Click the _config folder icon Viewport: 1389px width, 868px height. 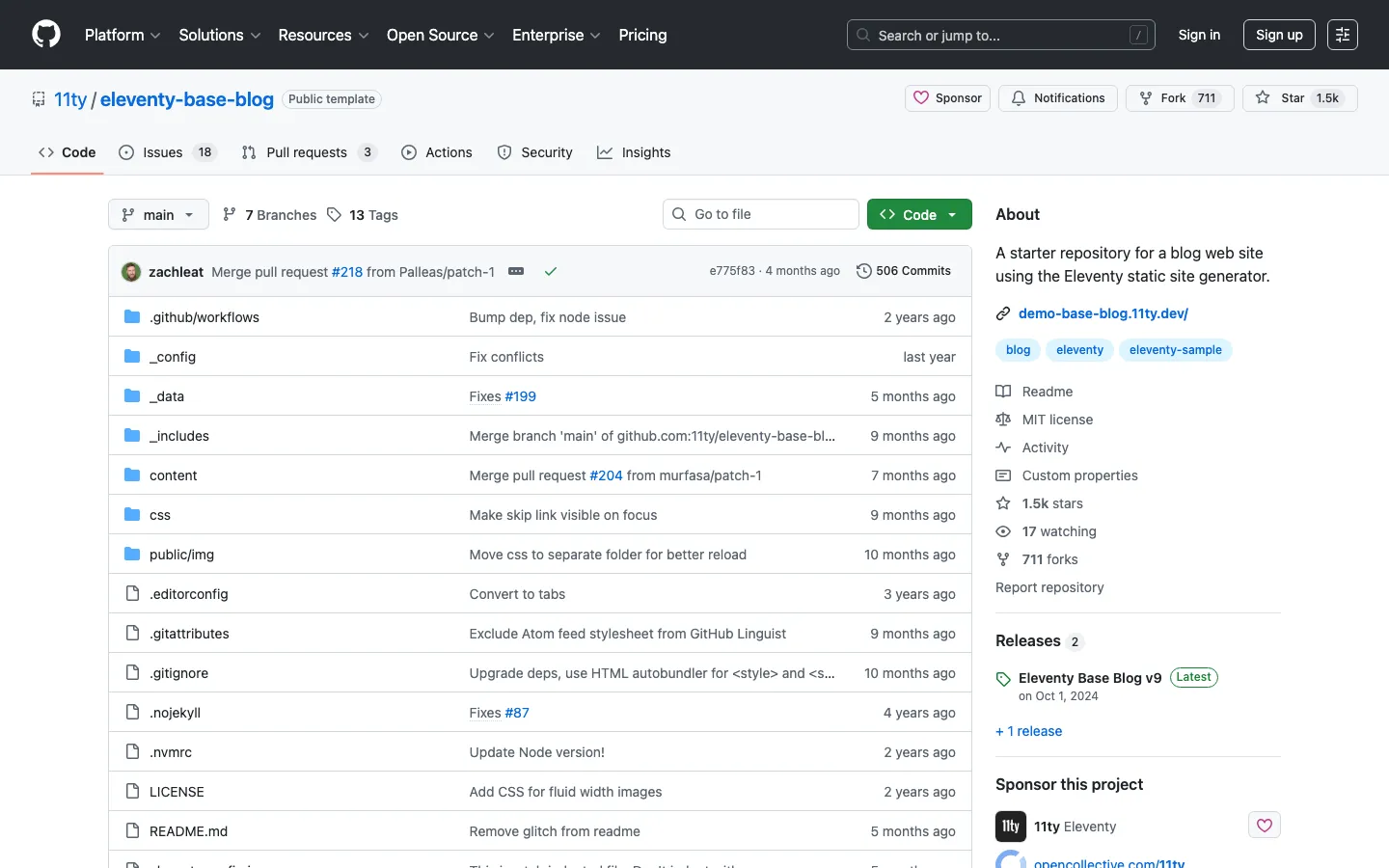point(132,356)
